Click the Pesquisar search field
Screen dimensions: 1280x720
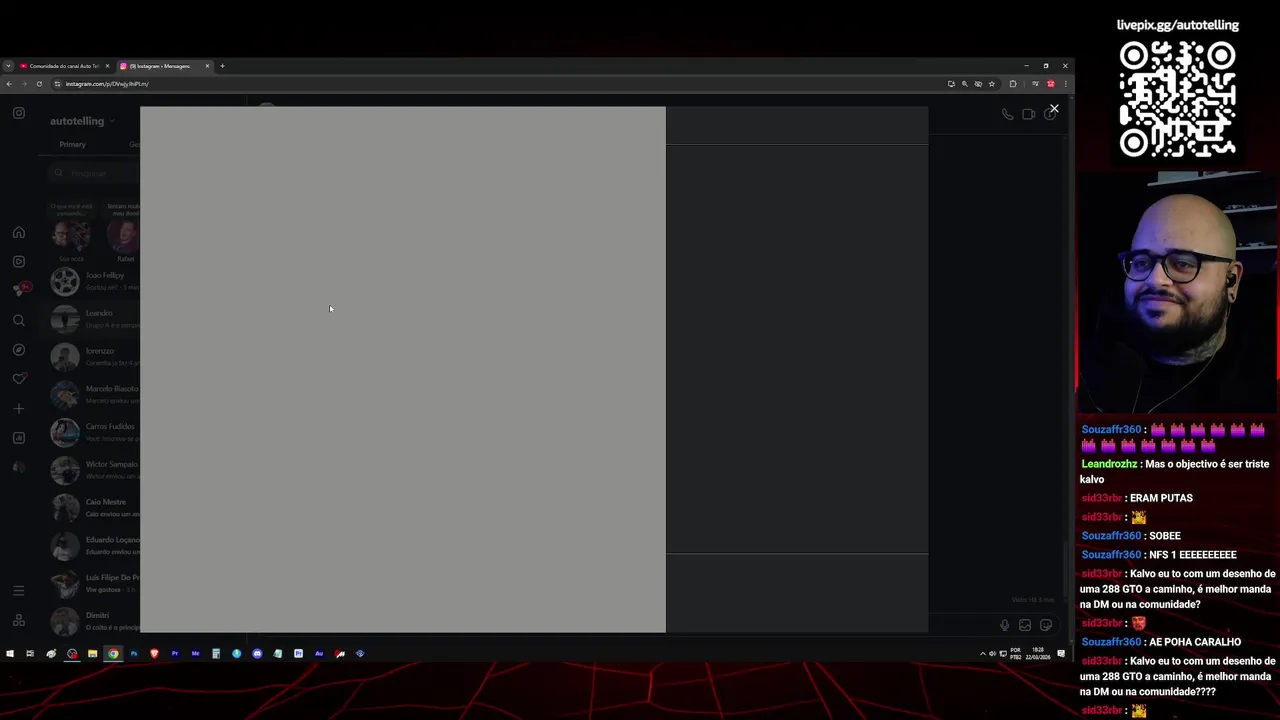[94, 173]
